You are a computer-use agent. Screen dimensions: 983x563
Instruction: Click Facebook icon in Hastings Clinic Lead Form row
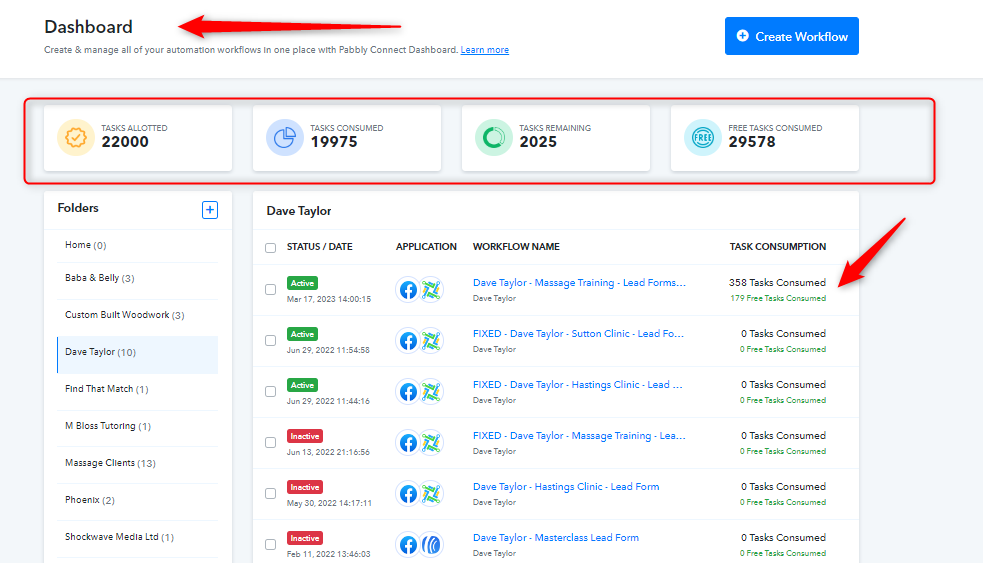[408, 494]
